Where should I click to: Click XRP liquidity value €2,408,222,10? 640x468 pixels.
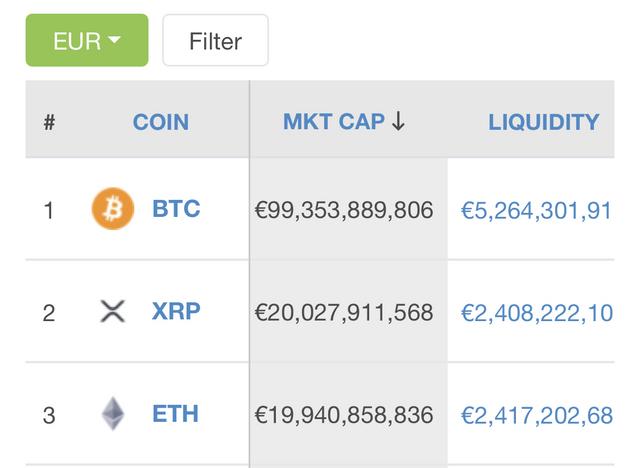(537, 313)
